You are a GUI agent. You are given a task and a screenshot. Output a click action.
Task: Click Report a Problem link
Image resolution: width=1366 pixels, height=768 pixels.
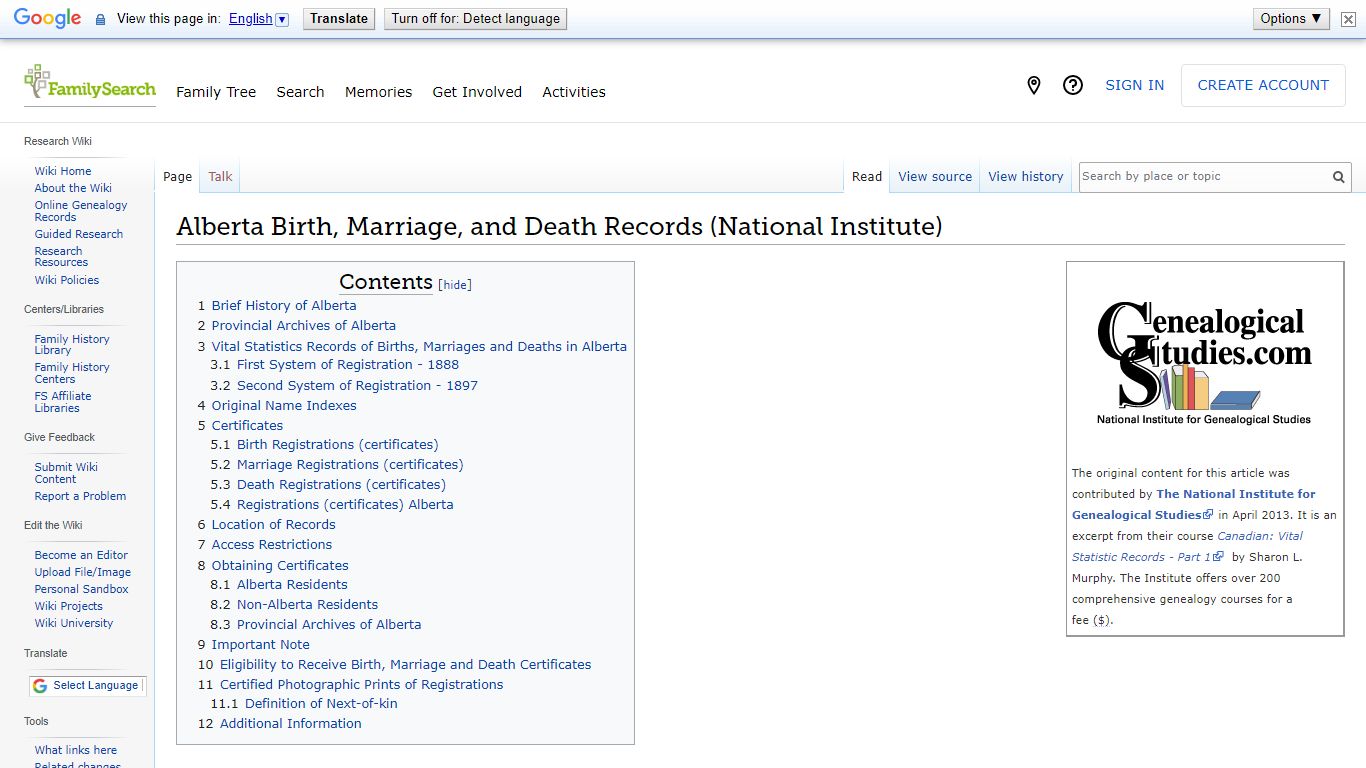pos(80,496)
